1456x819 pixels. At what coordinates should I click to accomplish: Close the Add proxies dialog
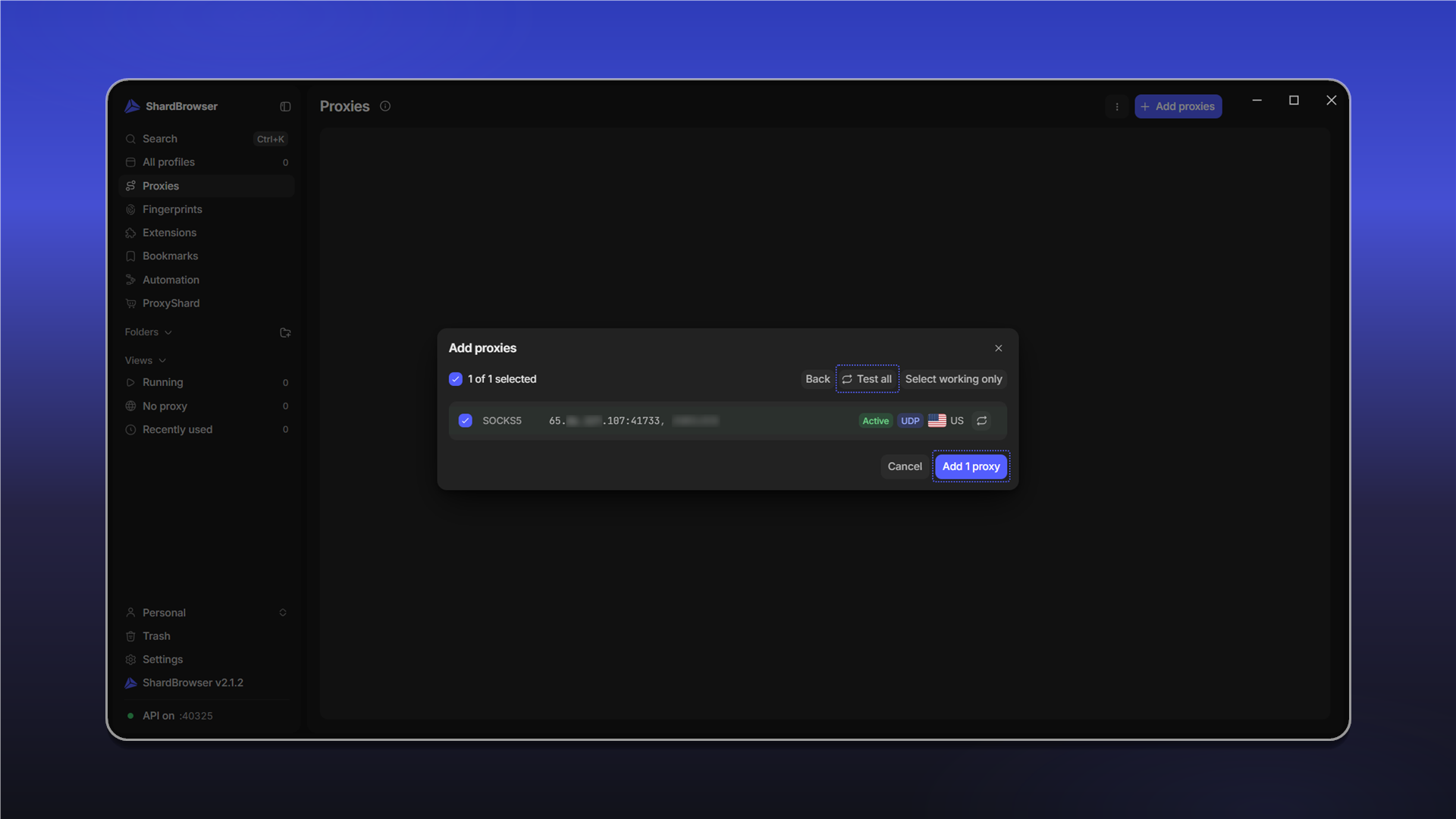click(998, 348)
